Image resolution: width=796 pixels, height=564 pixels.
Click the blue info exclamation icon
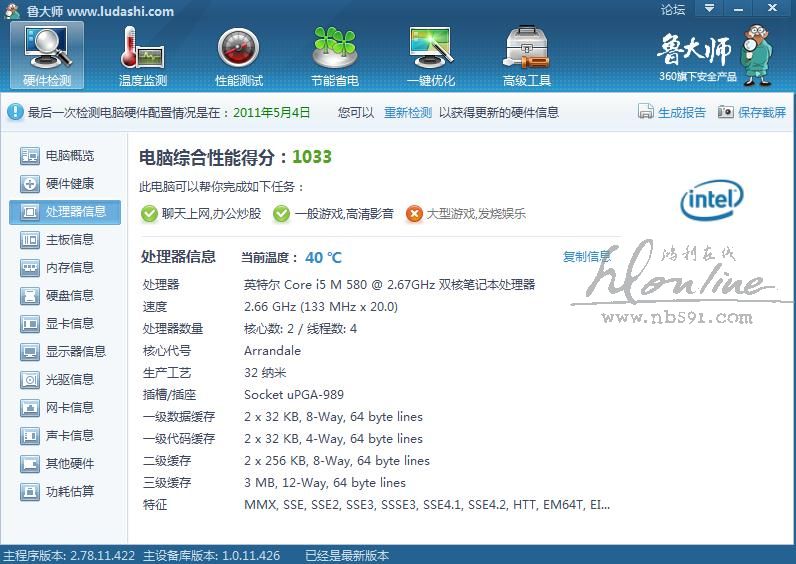point(15,112)
